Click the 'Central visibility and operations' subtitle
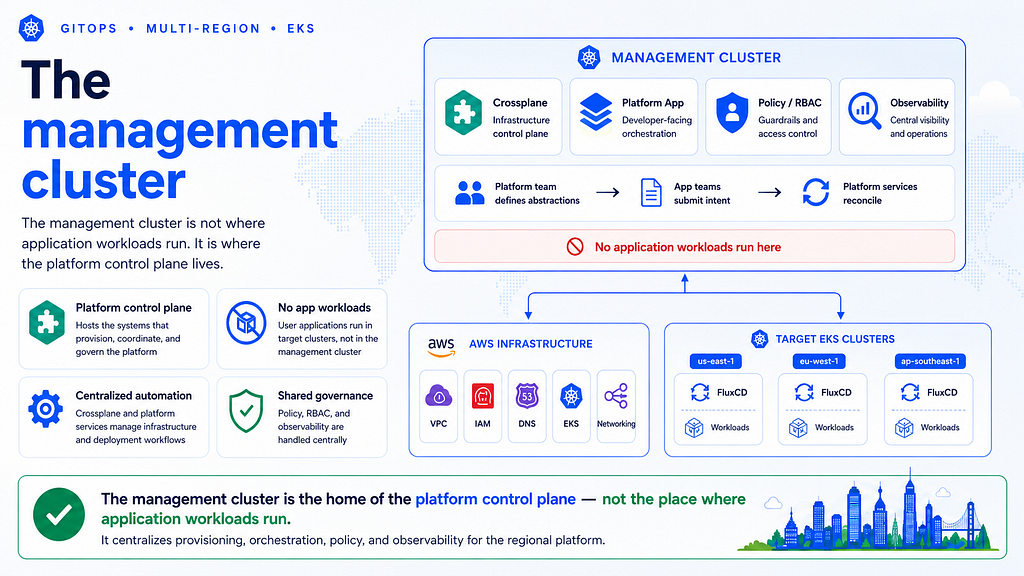This screenshot has height=576, width=1024. 920,127
